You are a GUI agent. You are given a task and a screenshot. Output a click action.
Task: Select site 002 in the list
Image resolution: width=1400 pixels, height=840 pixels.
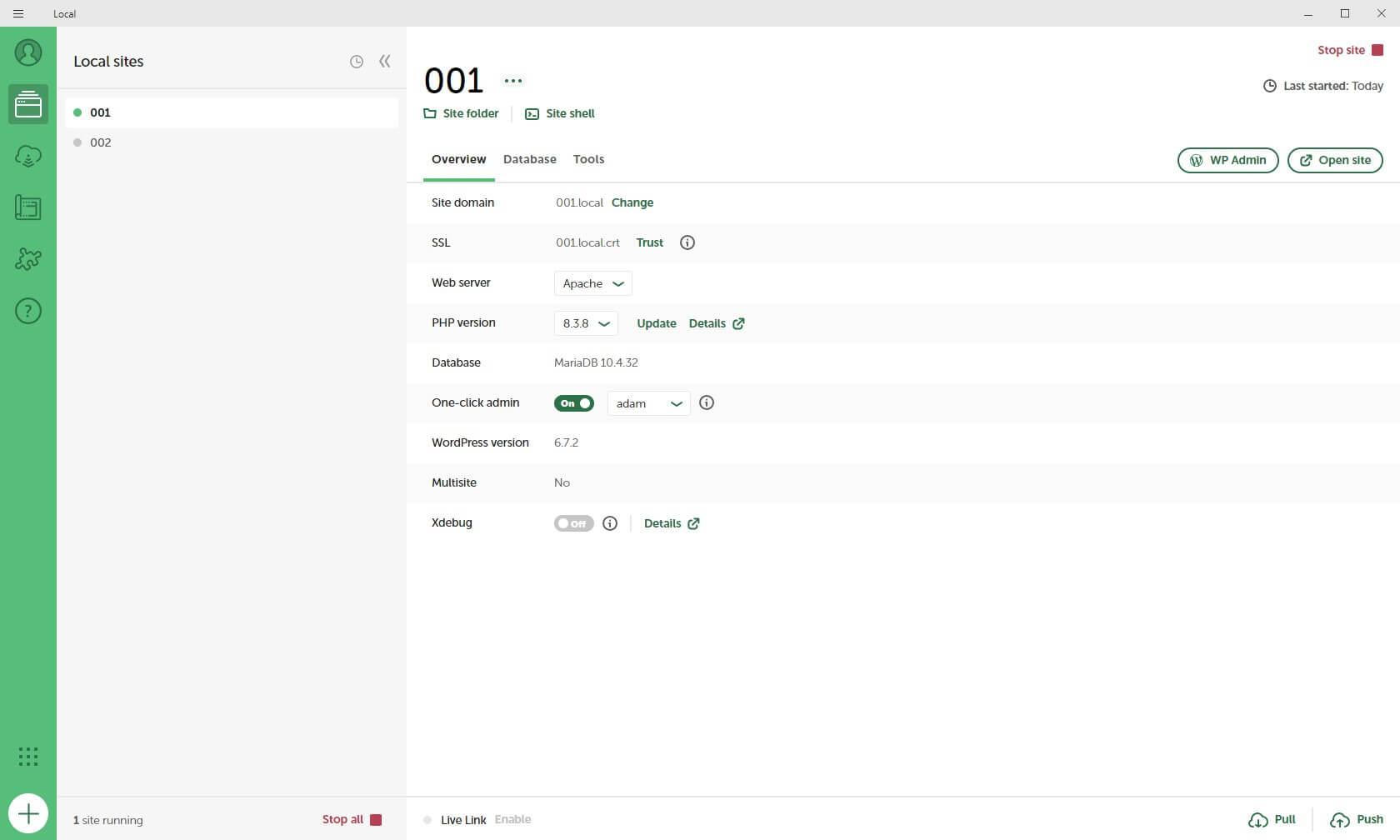[232, 142]
